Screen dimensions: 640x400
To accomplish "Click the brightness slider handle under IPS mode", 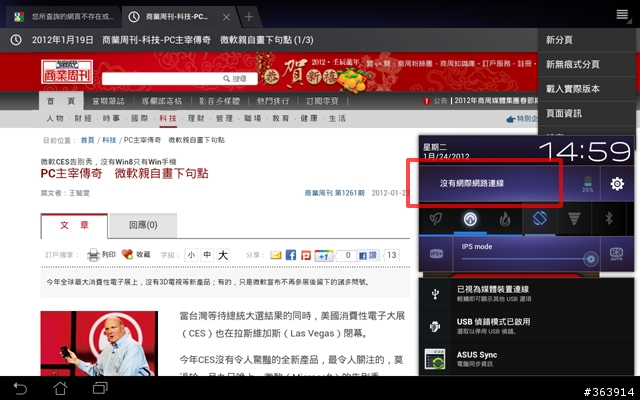I will (x=591, y=259).
